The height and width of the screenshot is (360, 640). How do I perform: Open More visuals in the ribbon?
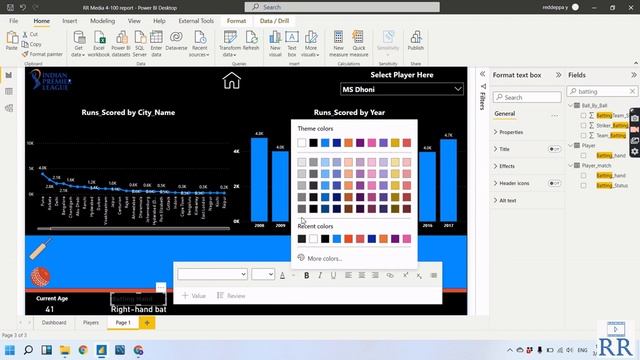coord(311,43)
